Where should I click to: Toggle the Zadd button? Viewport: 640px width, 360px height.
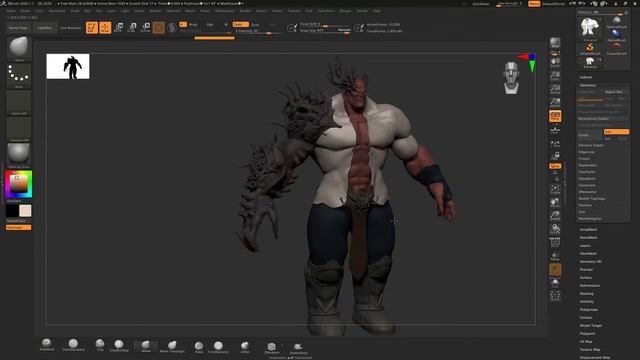coord(240,24)
